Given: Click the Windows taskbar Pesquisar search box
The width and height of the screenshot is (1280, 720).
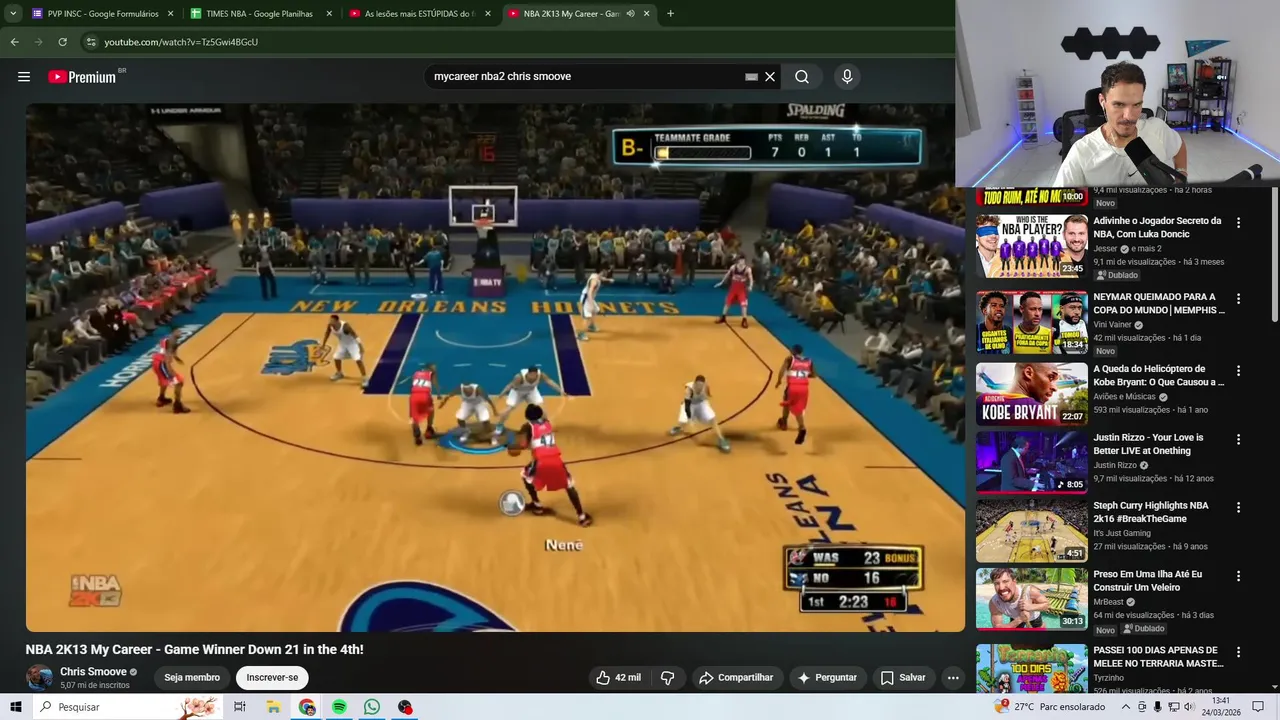Looking at the screenshot, I should (x=126, y=707).
